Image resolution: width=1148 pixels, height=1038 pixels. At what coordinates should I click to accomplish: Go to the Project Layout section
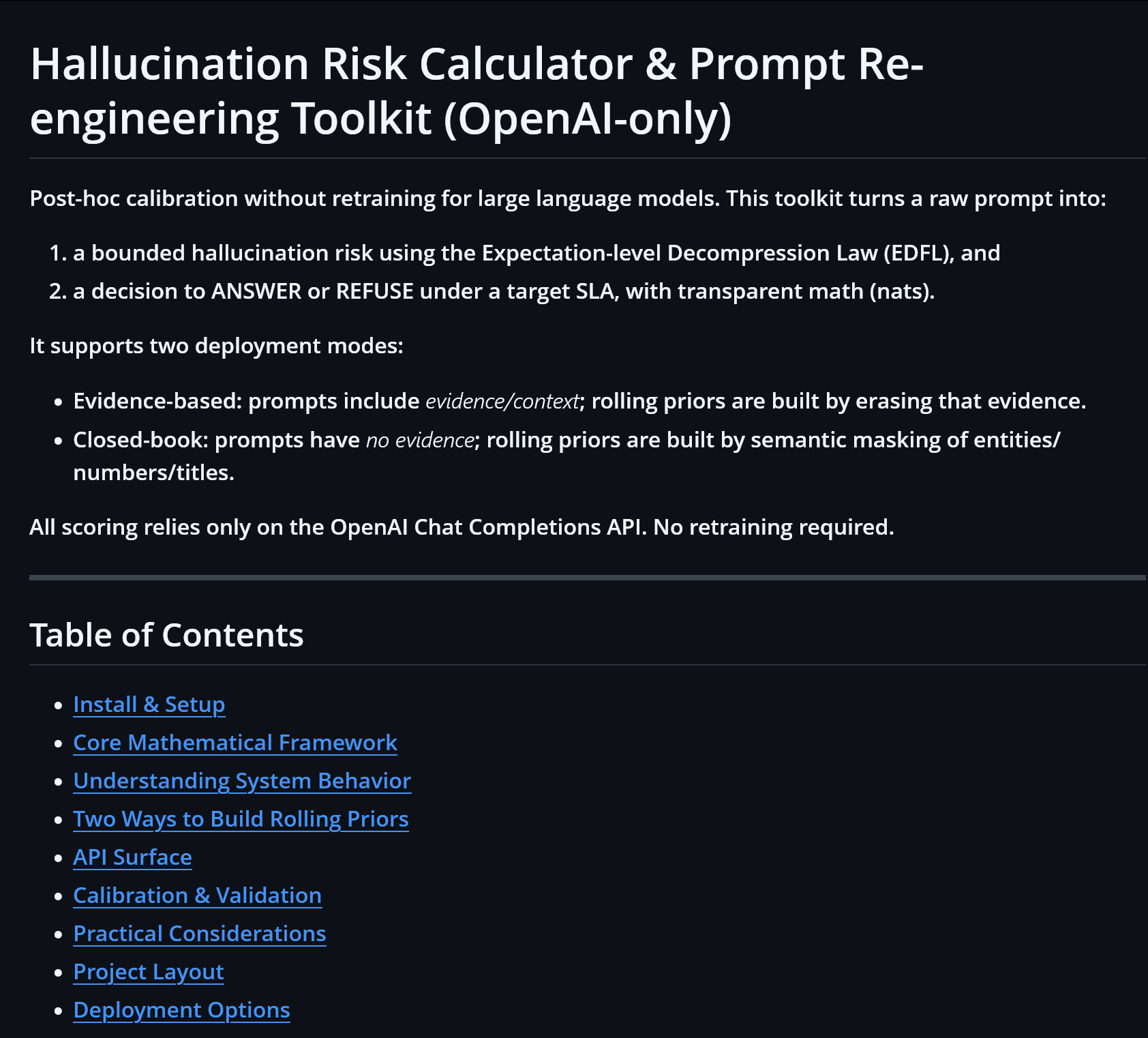[148, 972]
